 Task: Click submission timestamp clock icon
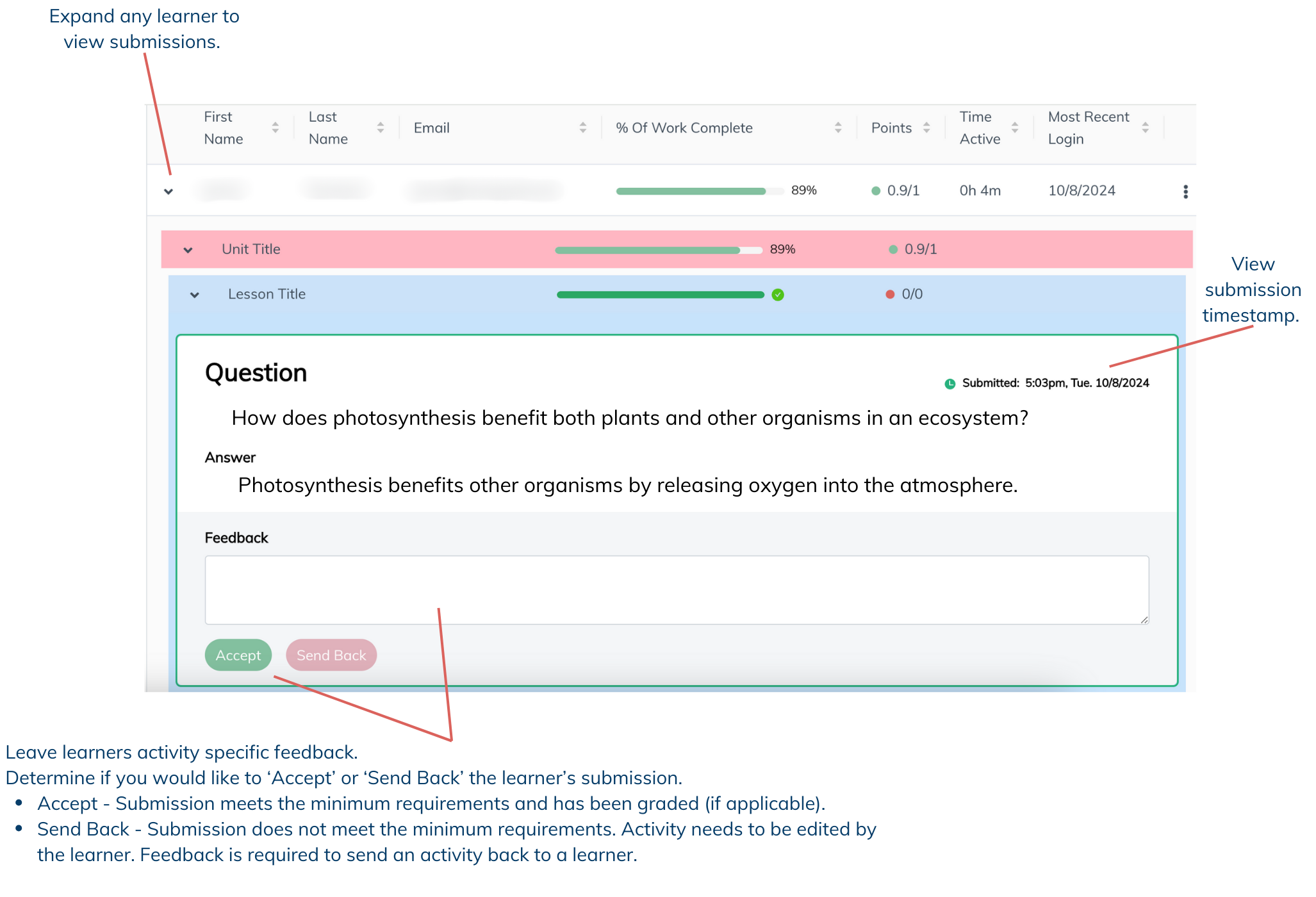coord(950,384)
